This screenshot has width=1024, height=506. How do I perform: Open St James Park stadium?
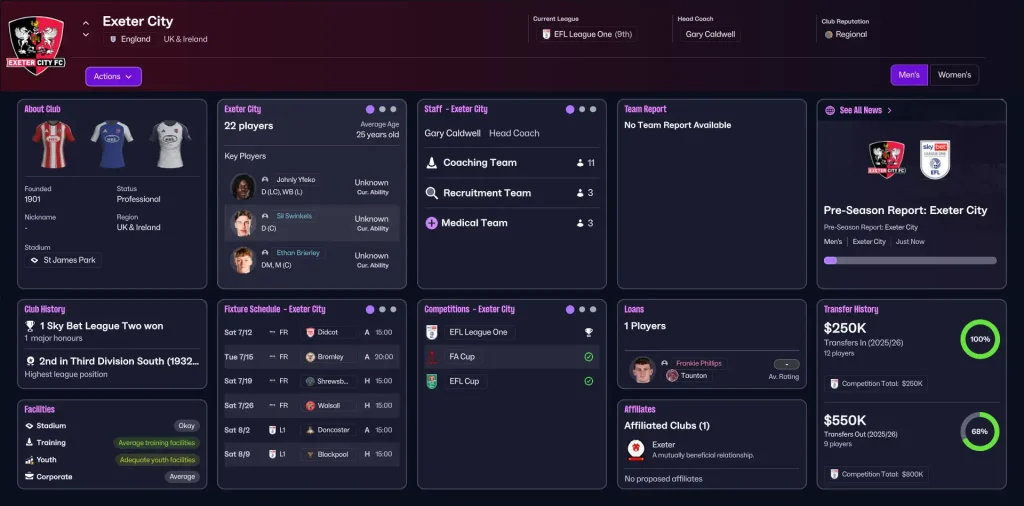63,260
